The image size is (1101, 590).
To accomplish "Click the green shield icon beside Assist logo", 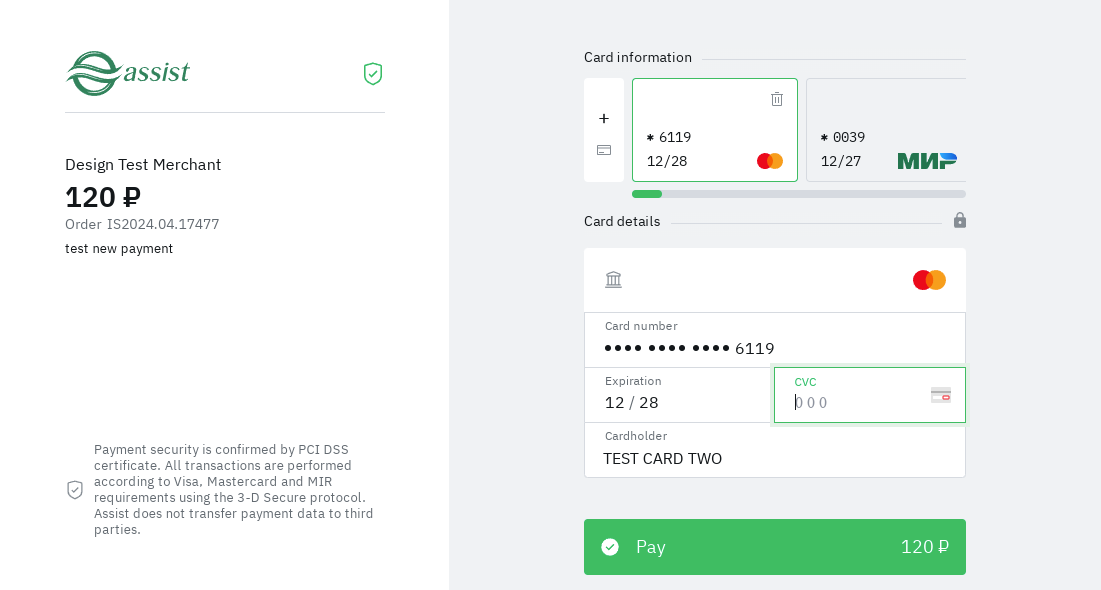I will 373,74.
